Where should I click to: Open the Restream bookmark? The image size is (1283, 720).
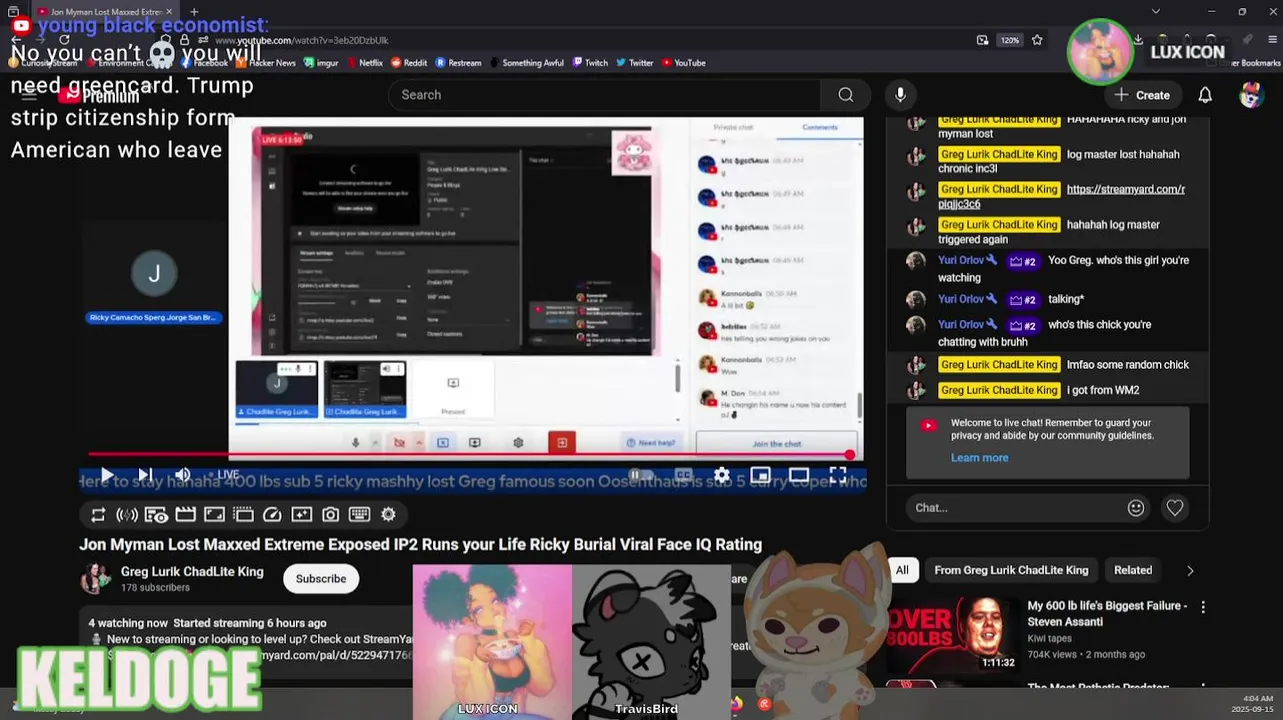point(458,63)
